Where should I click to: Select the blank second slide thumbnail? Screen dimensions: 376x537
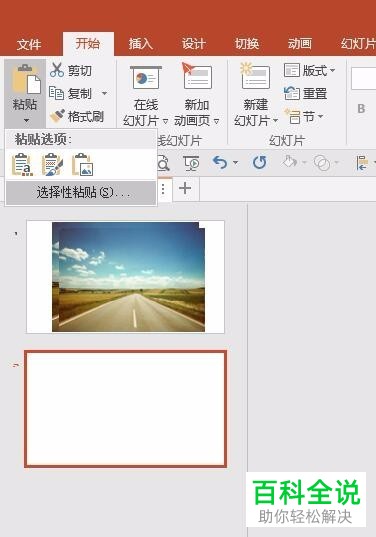(x=125, y=409)
